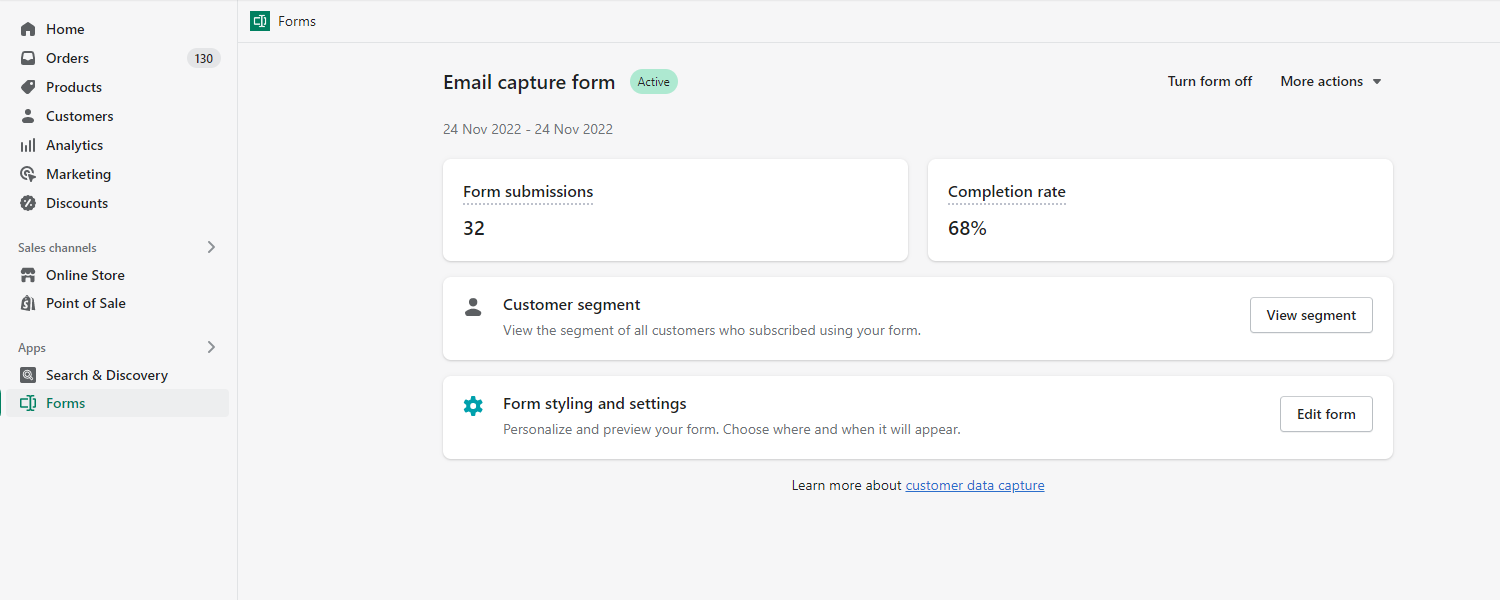The height and width of the screenshot is (600, 1500).
Task: Open the More actions dropdown
Action: (x=1330, y=81)
